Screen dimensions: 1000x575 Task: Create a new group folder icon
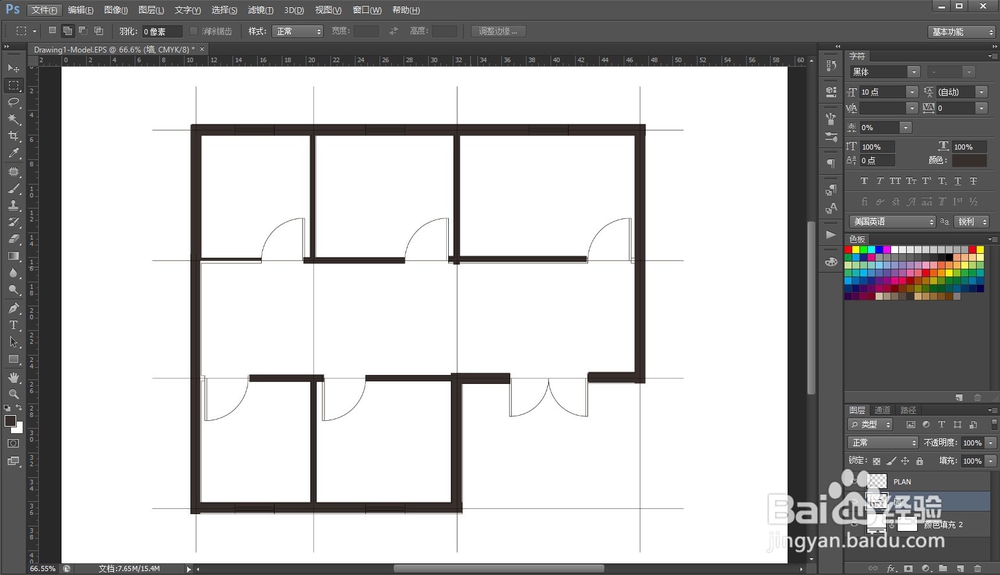[943, 568]
